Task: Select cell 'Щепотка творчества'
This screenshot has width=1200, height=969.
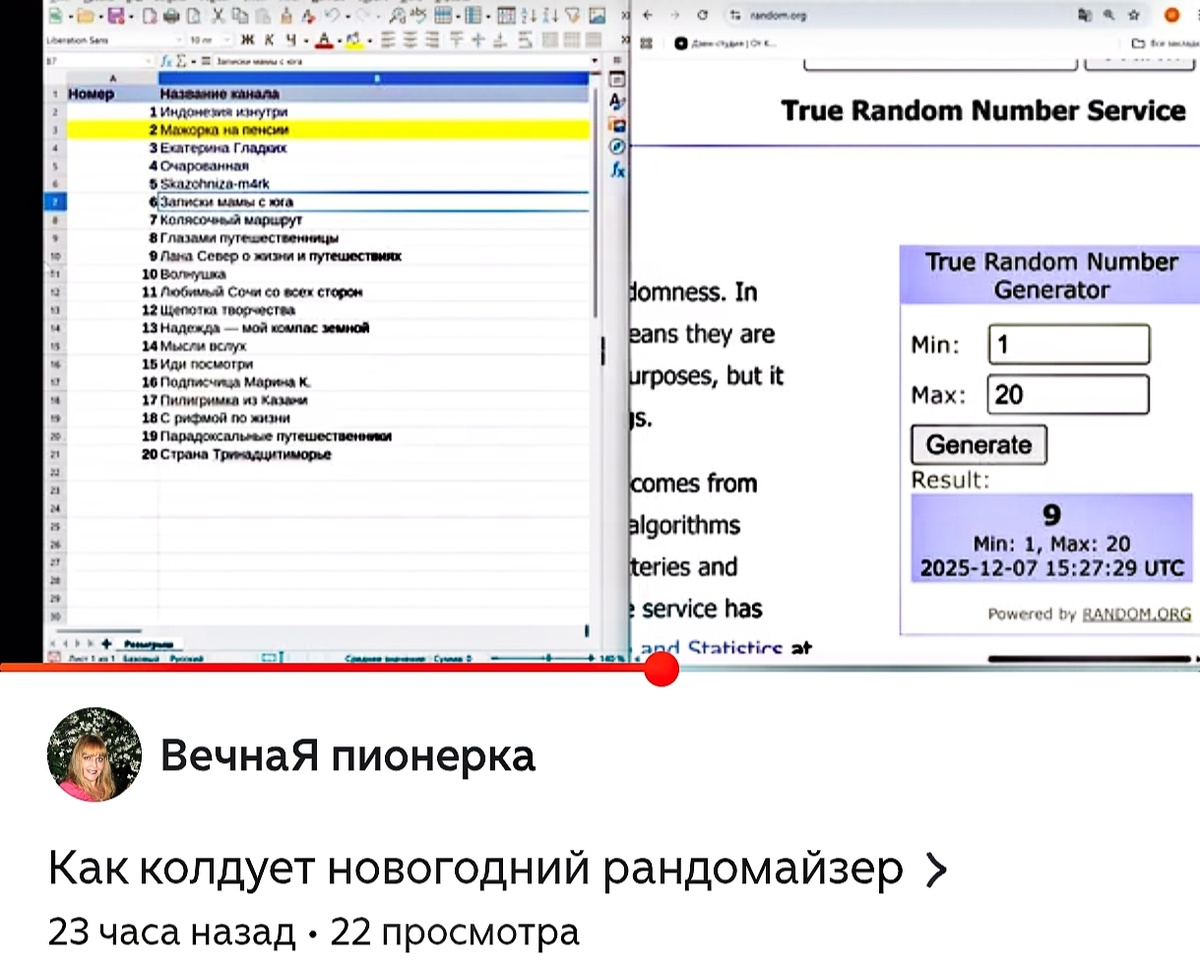Action: coord(374,310)
